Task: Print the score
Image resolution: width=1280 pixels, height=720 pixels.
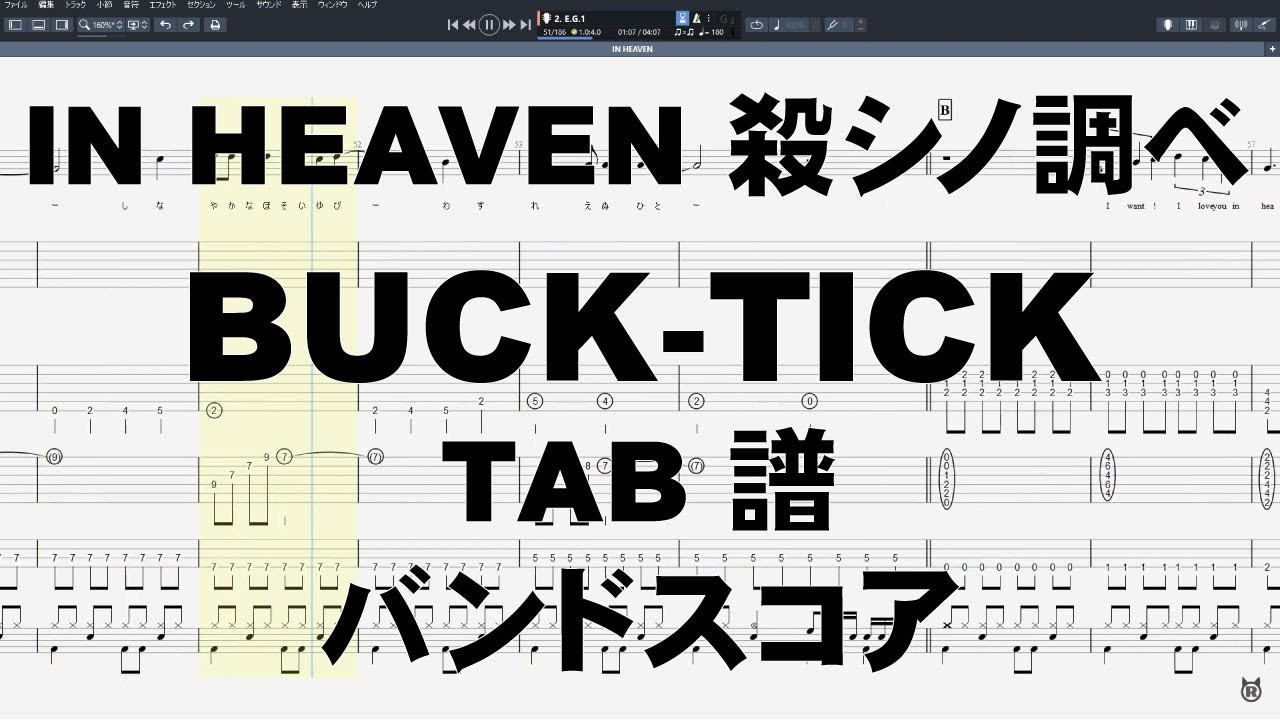Action: coord(214,24)
